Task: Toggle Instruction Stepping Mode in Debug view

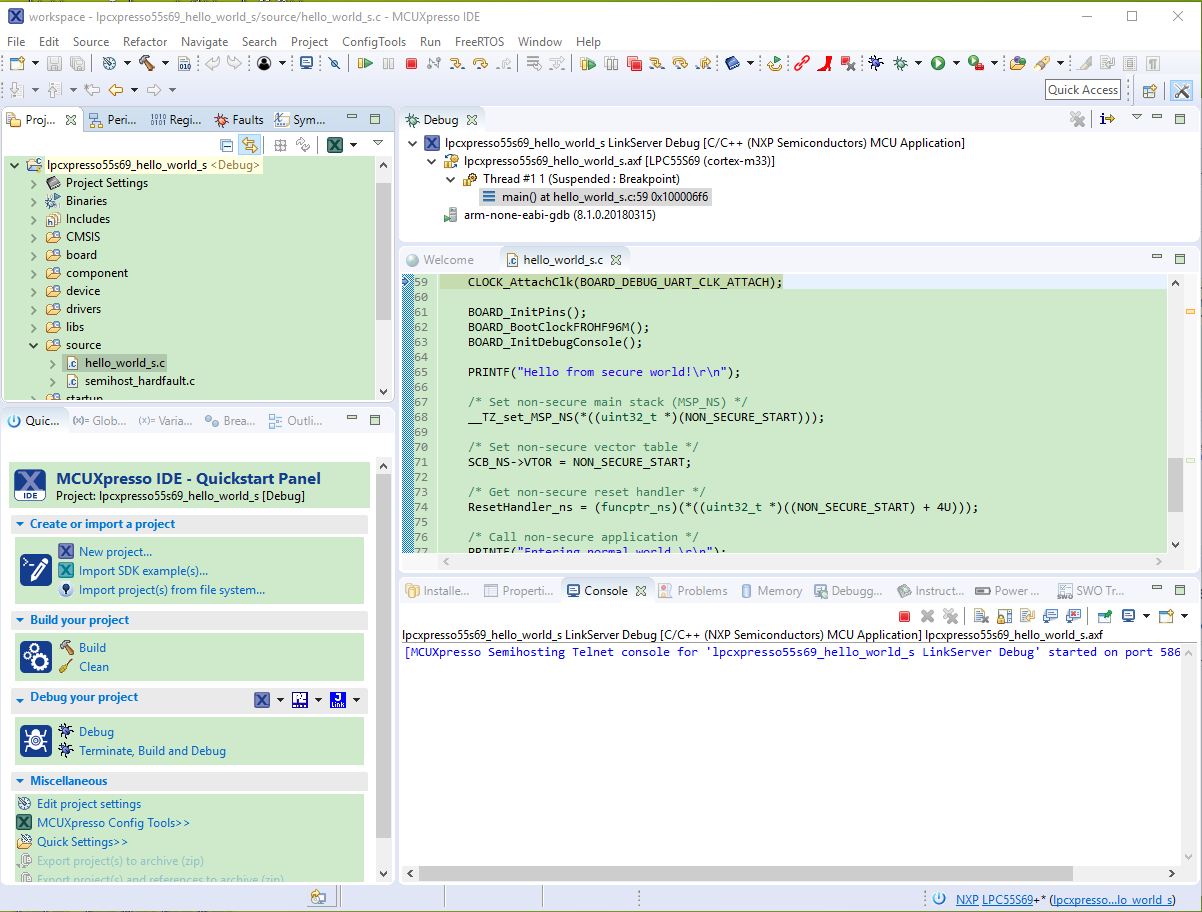Action: tap(1107, 119)
